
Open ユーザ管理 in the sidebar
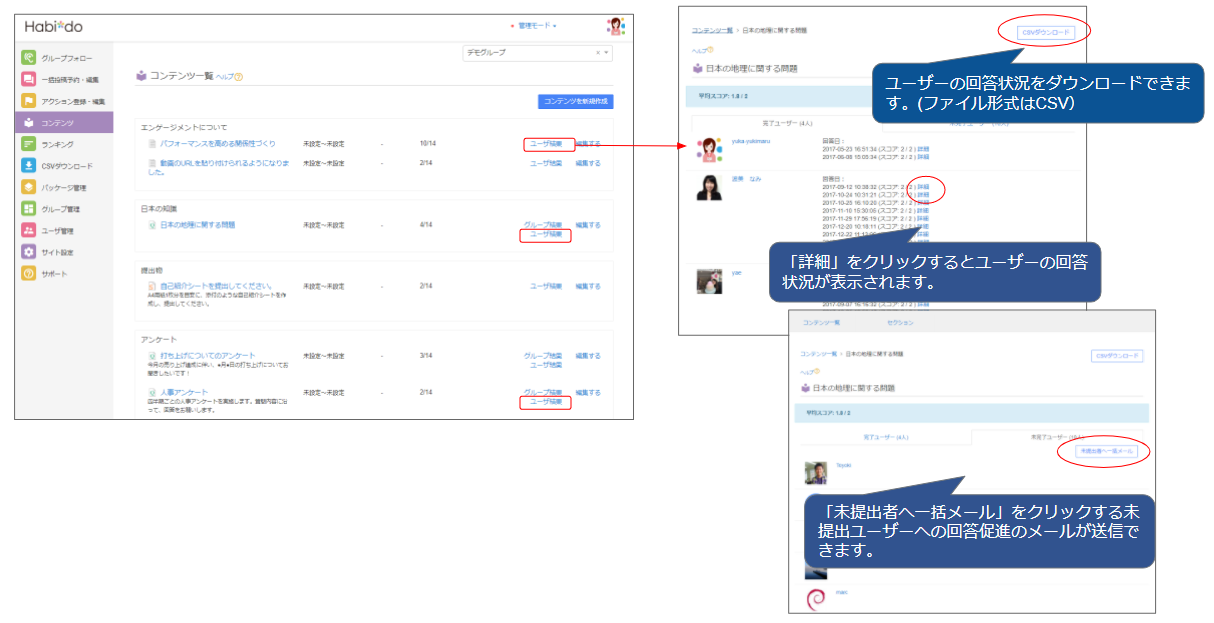point(66,231)
